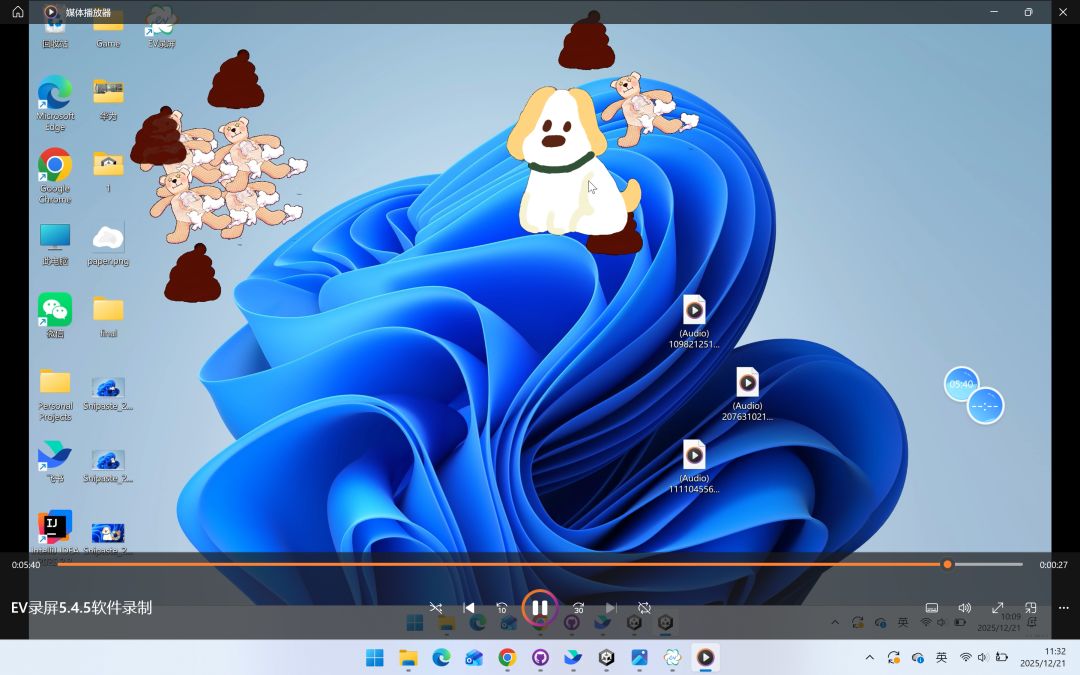This screenshot has width=1080, height=675.
Task: Enter full screen mode
Action: (997, 607)
